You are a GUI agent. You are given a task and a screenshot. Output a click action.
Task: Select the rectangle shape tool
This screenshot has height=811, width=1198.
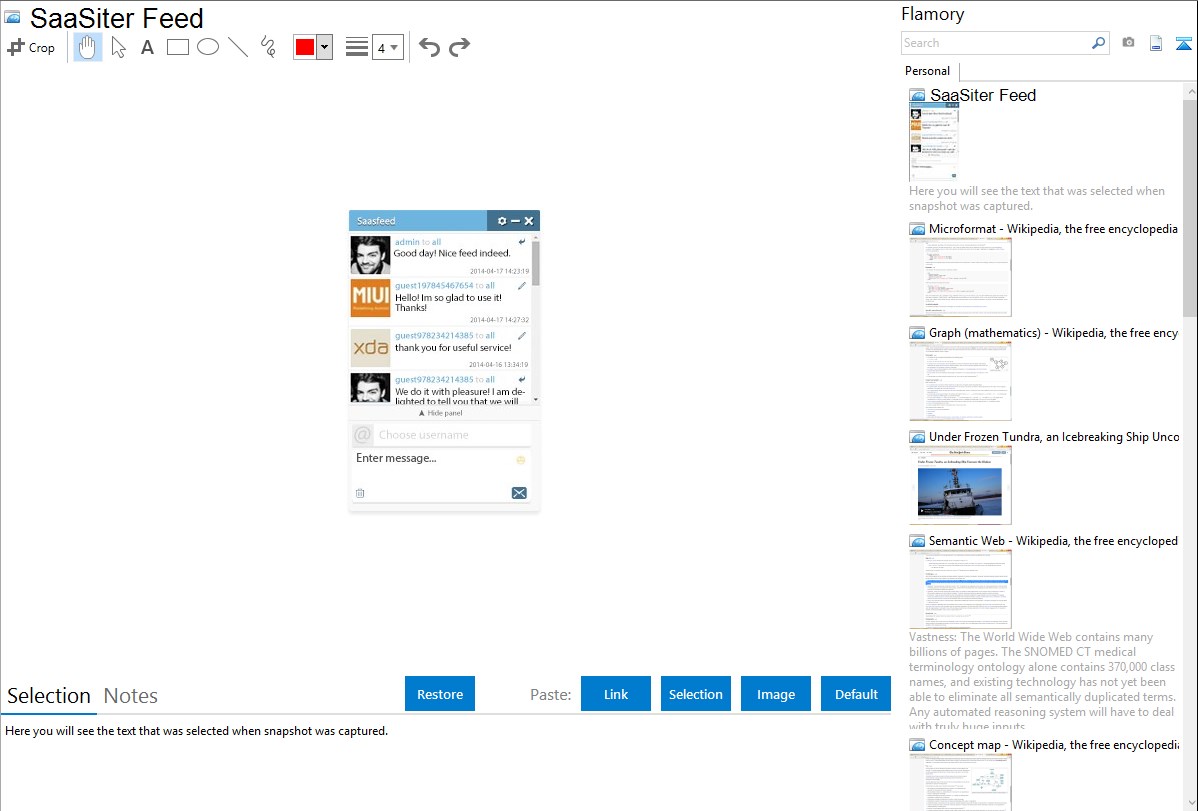pos(177,47)
